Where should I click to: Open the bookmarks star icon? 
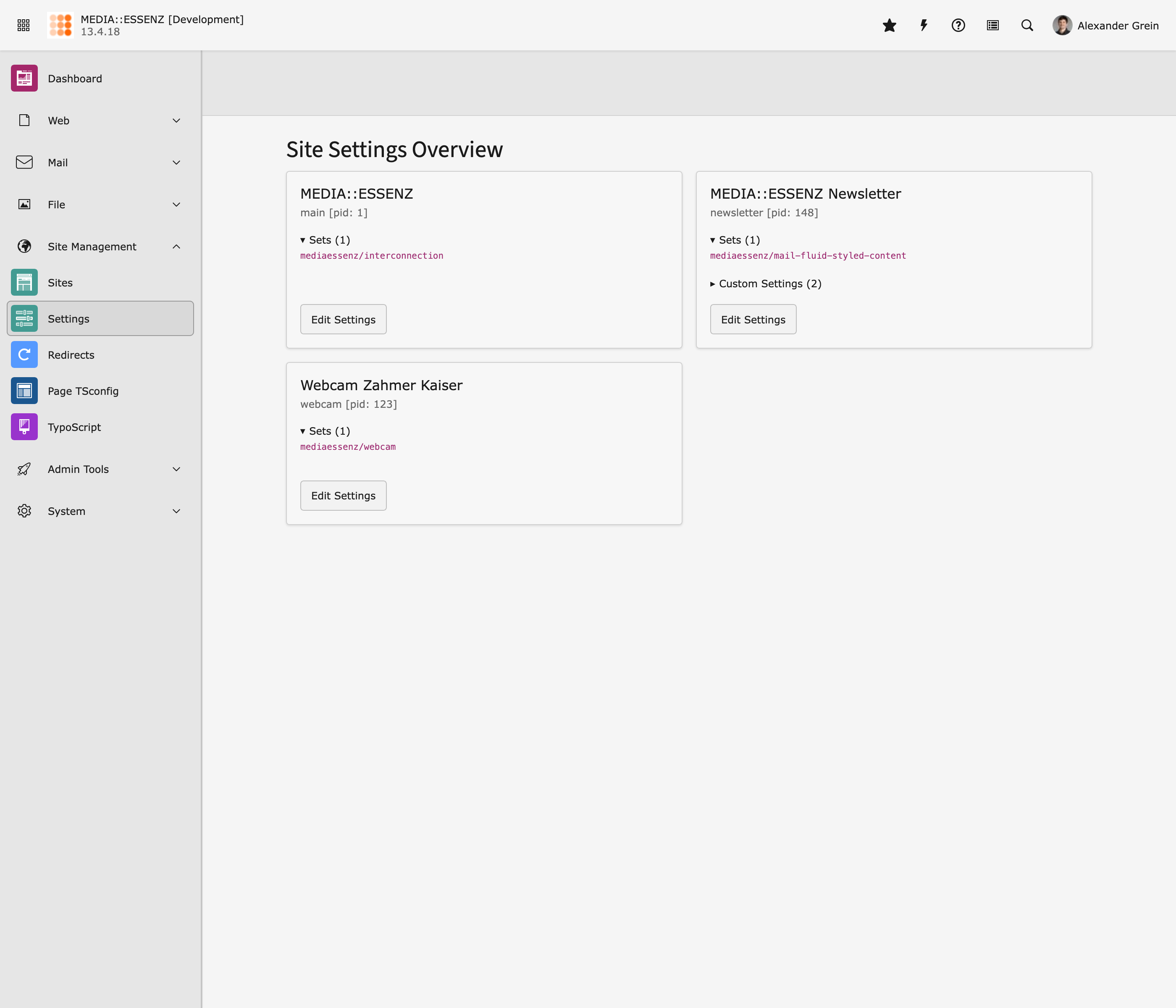[x=890, y=26]
